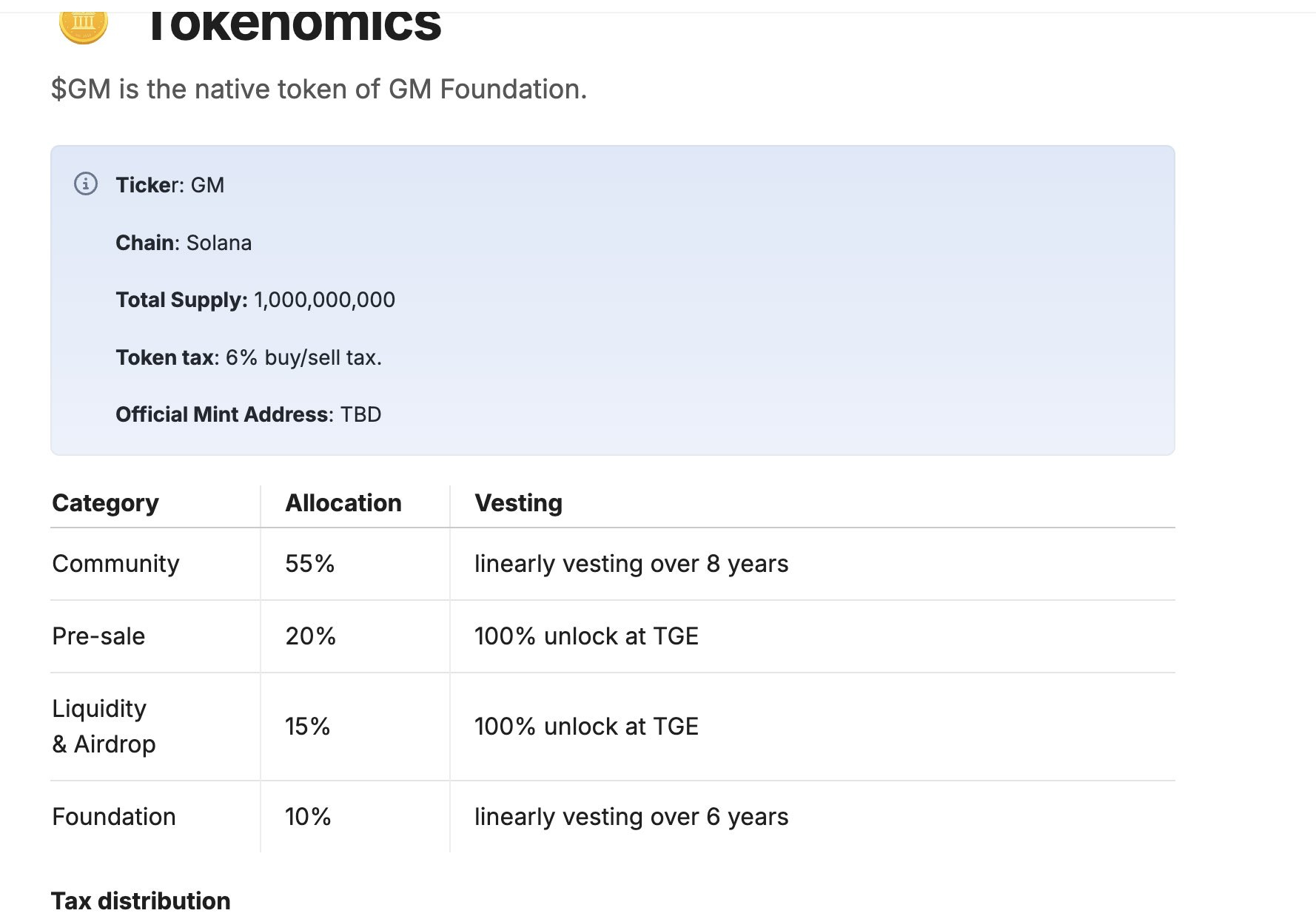Viewport: 1316px width, 916px height.
Task: Select the Liquidity & Airdrop cell
Action: point(104,726)
